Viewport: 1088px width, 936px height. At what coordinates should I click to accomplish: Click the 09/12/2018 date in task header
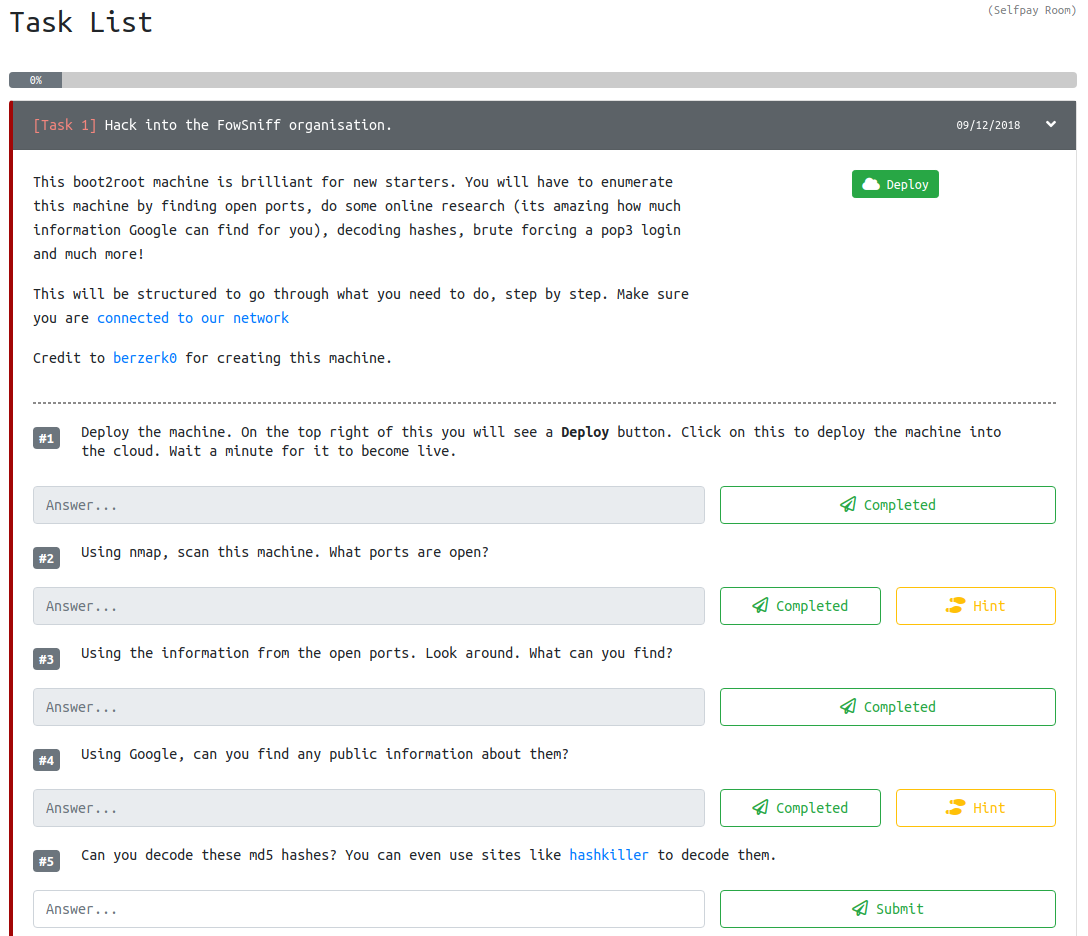click(988, 126)
